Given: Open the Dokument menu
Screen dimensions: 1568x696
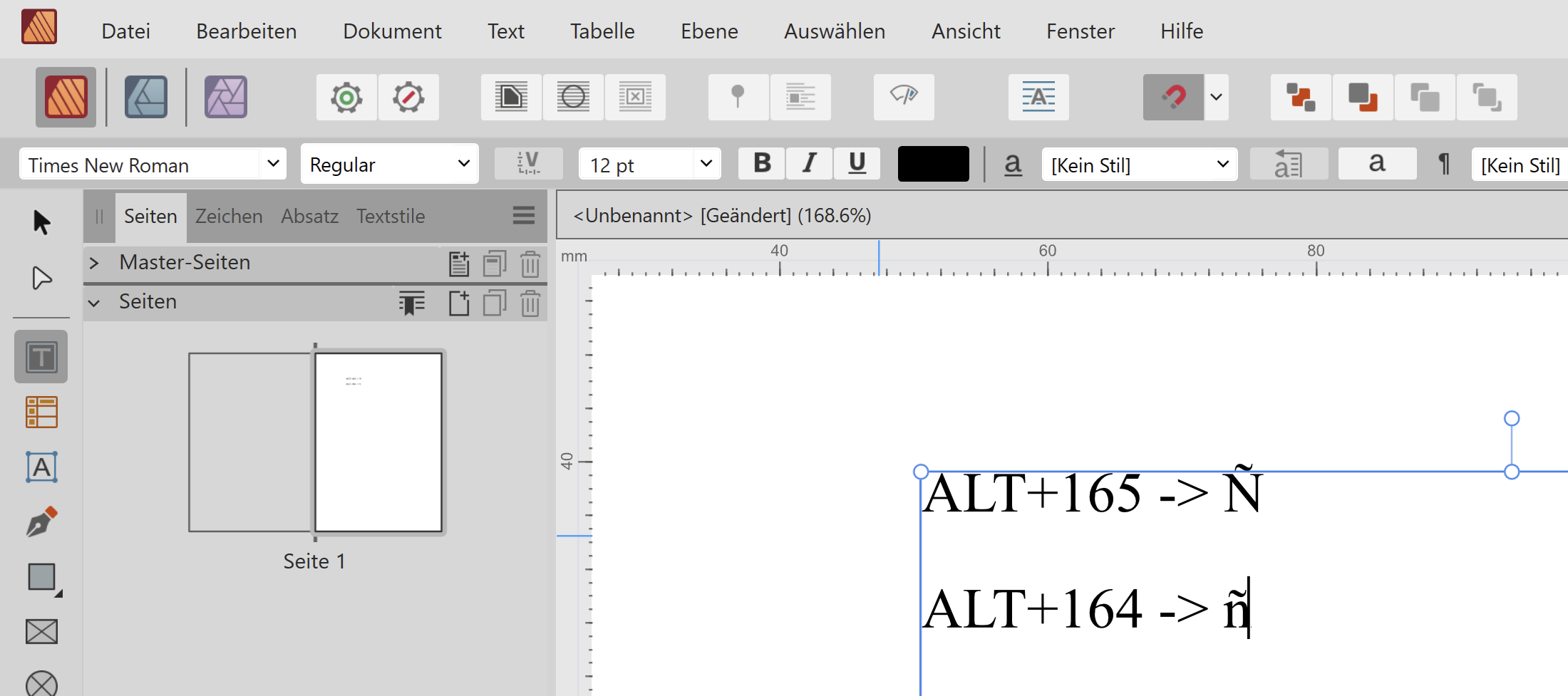Looking at the screenshot, I should click(392, 31).
